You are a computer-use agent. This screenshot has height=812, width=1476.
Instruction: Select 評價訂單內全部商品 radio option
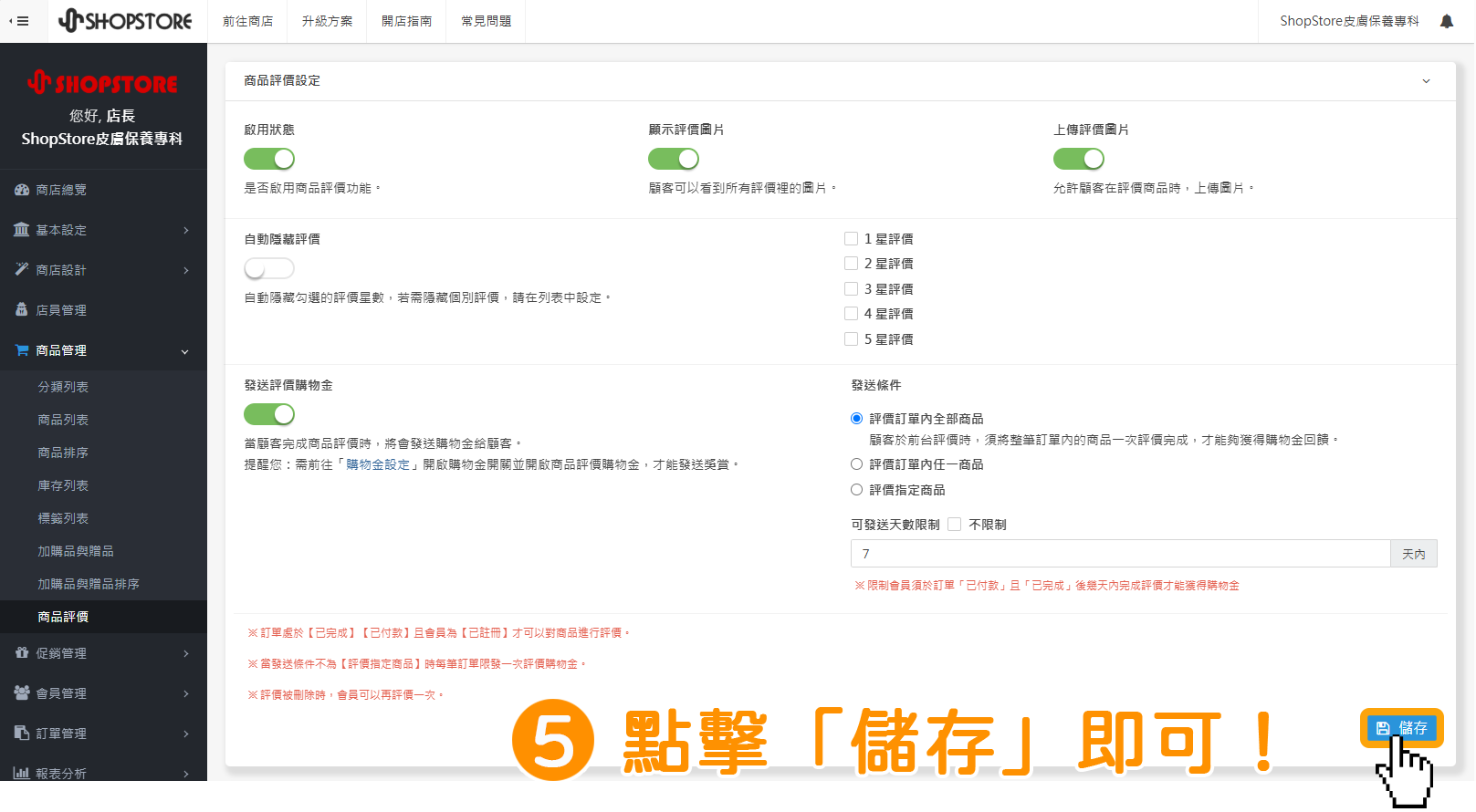tap(856, 419)
